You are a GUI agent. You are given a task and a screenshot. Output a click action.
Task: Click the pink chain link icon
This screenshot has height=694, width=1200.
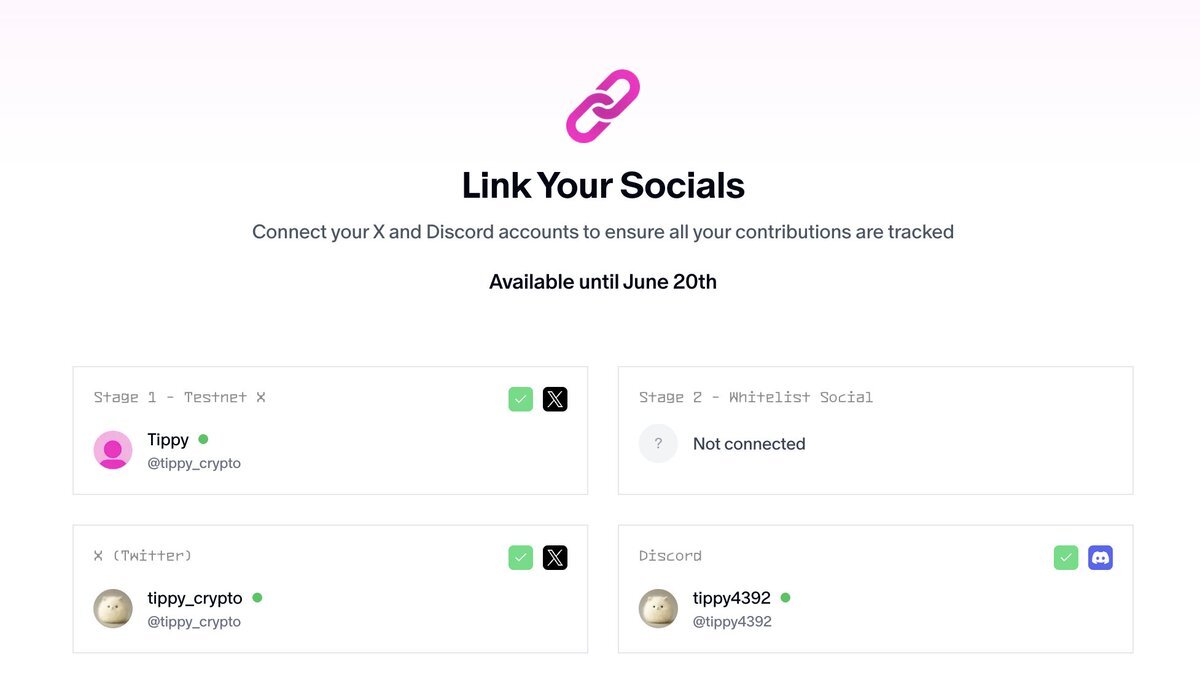tap(603, 106)
